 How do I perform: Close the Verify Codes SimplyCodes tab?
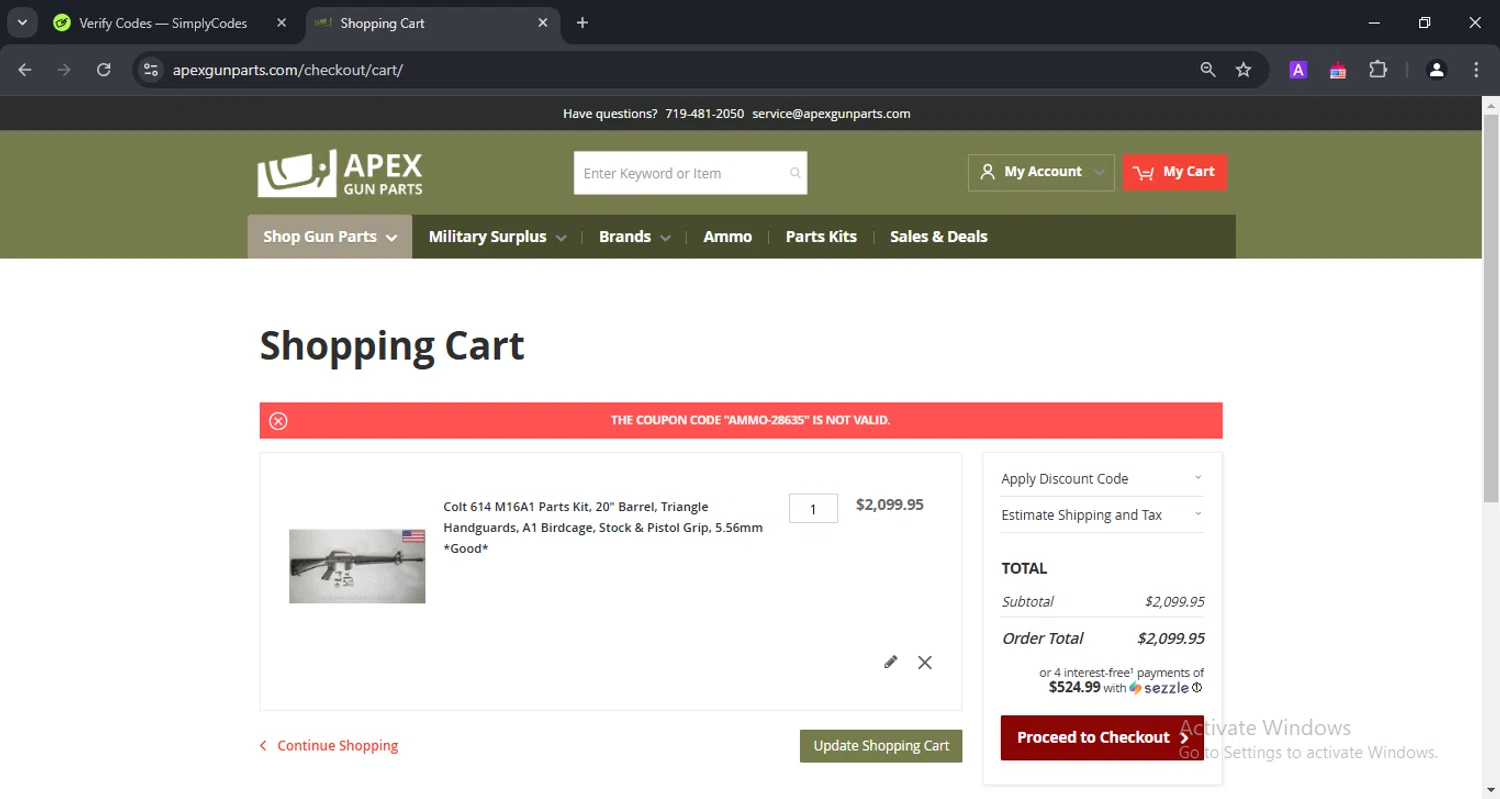pos(281,23)
